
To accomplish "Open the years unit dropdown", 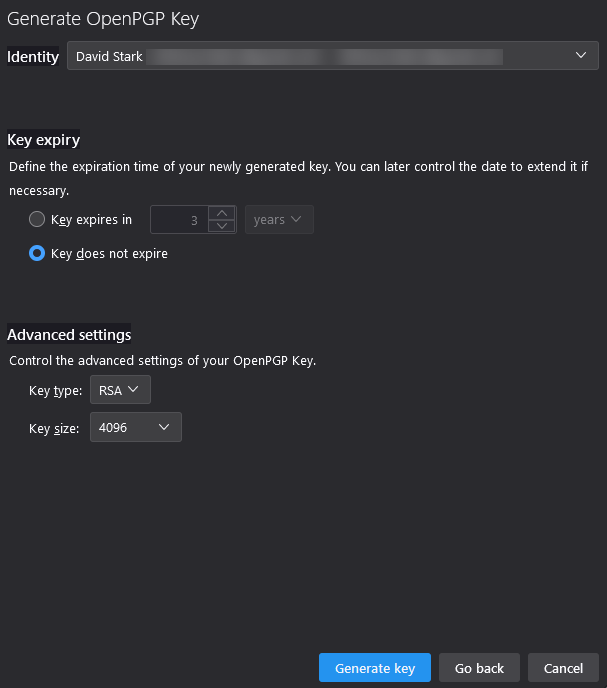I will click(x=279, y=220).
